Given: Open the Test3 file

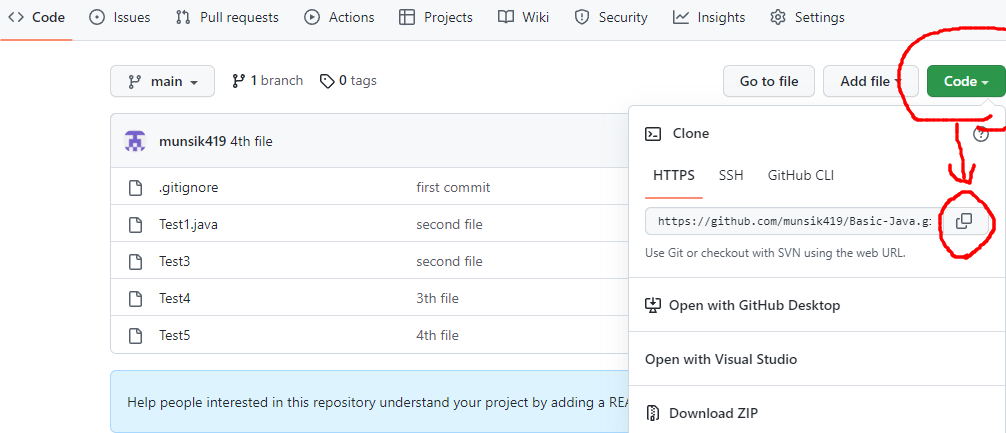Looking at the screenshot, I should 175,261.
